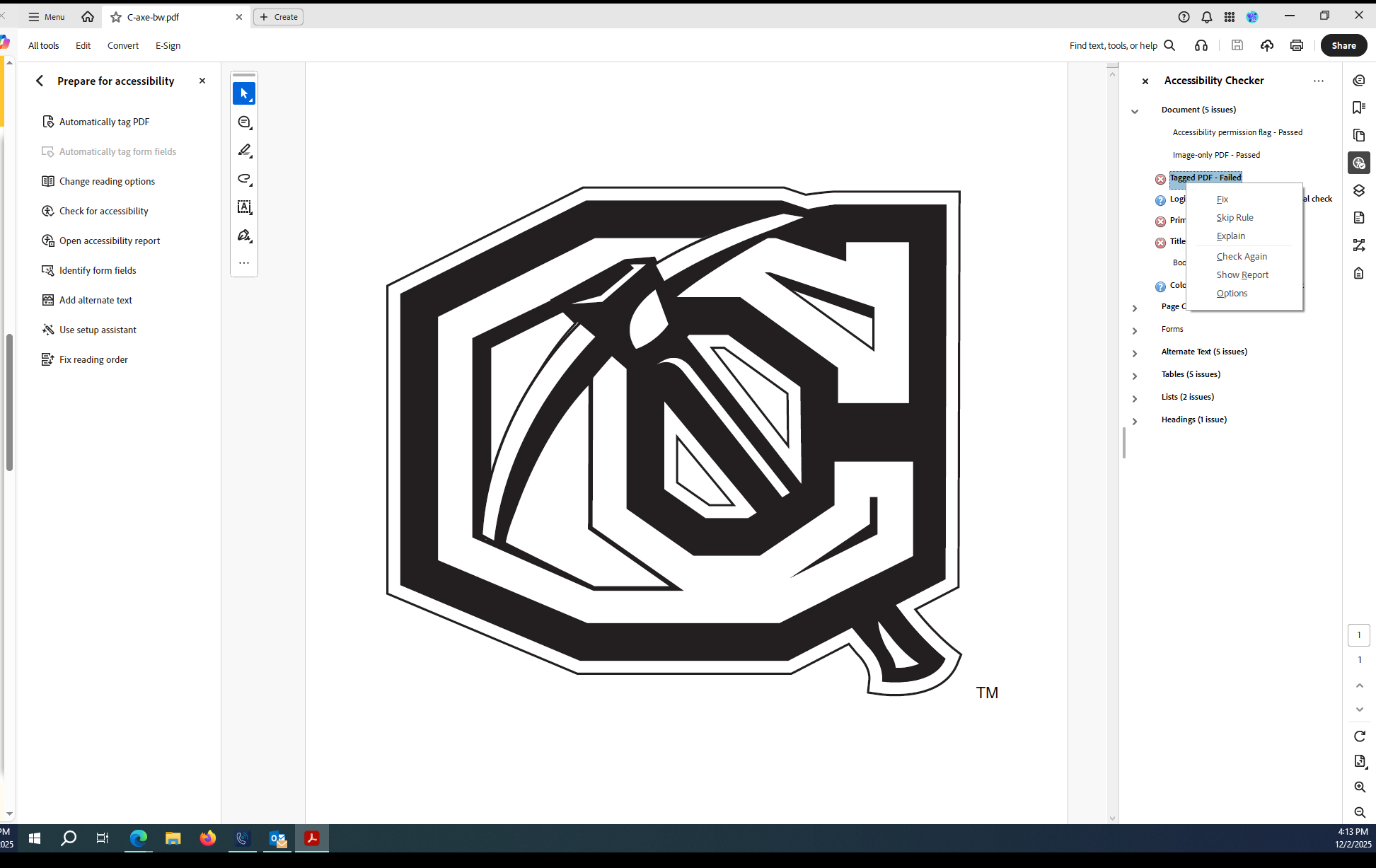The height and width of the screenshot is (868, 1376).
Task: Click the print icon in header
Action: pyautogui.click(x=1296, y=45)
